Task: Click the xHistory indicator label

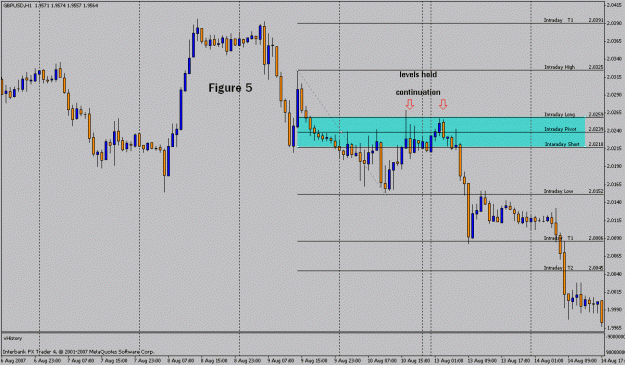Action: (x=13, y=338)
